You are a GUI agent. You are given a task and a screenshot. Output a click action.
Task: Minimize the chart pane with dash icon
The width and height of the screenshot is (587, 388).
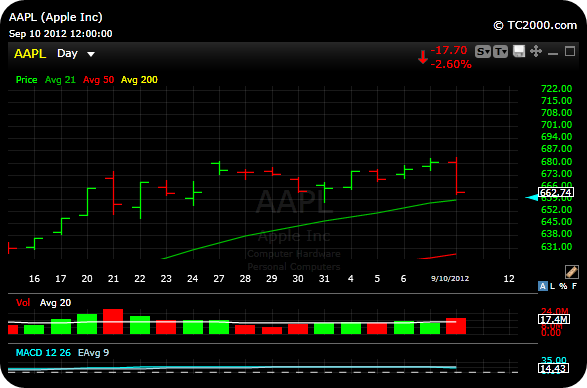[x=553, y=54]
